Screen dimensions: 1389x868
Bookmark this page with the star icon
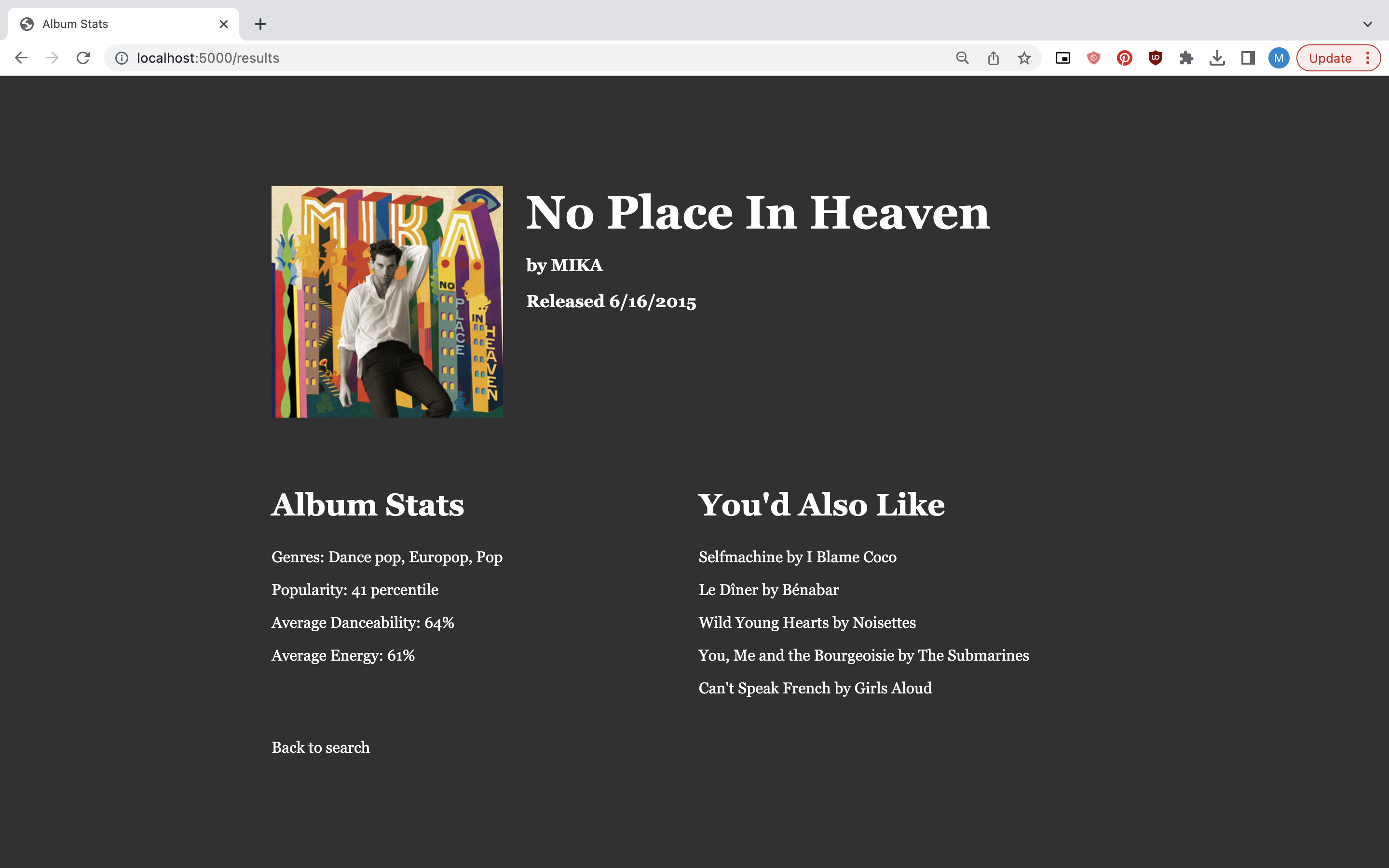[1024, 57]
